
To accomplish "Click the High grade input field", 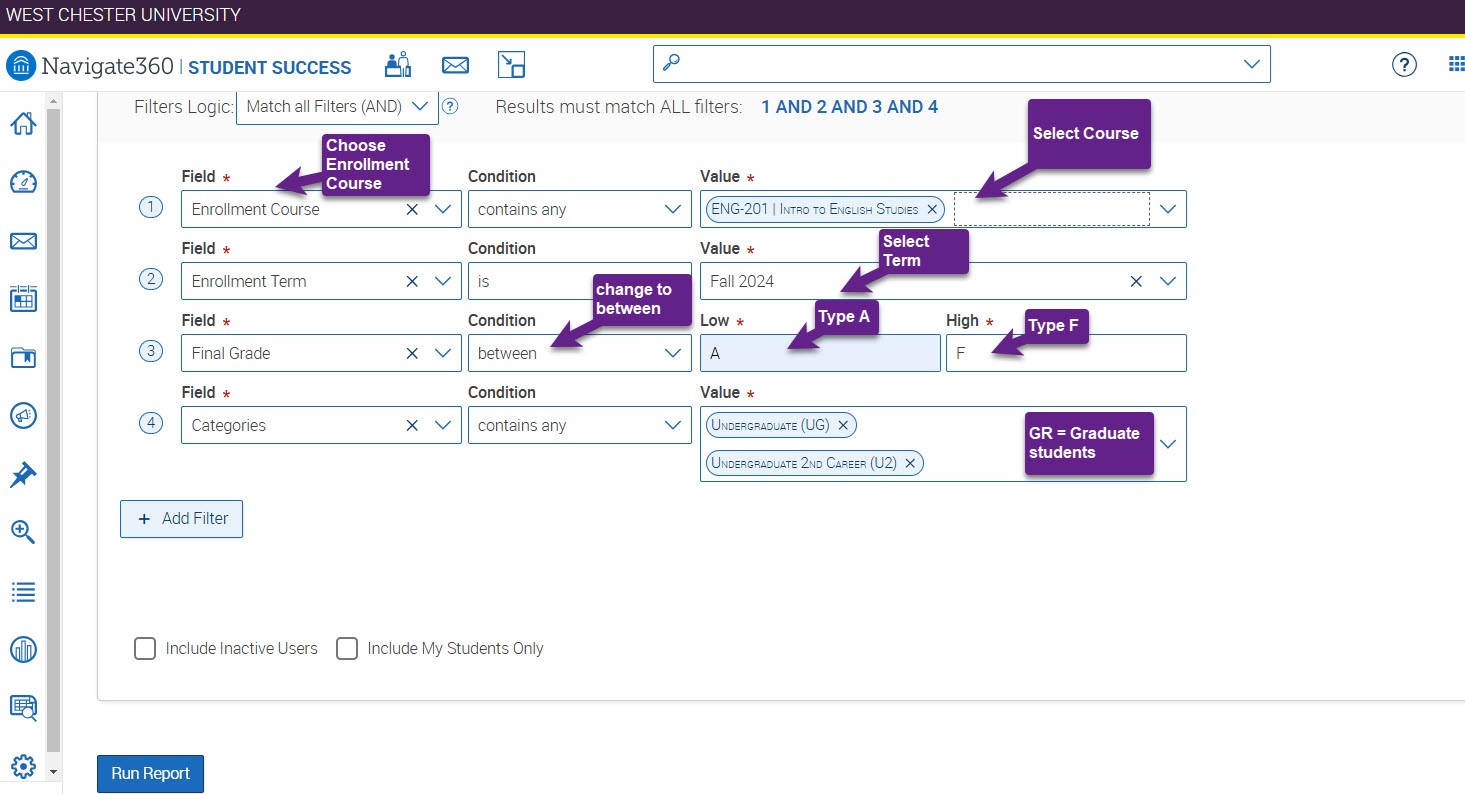I will click(x=1066, y=353).
